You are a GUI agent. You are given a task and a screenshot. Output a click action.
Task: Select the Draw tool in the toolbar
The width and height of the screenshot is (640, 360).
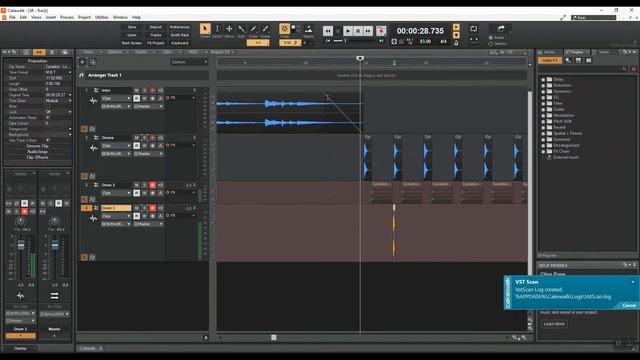point(253,29)
